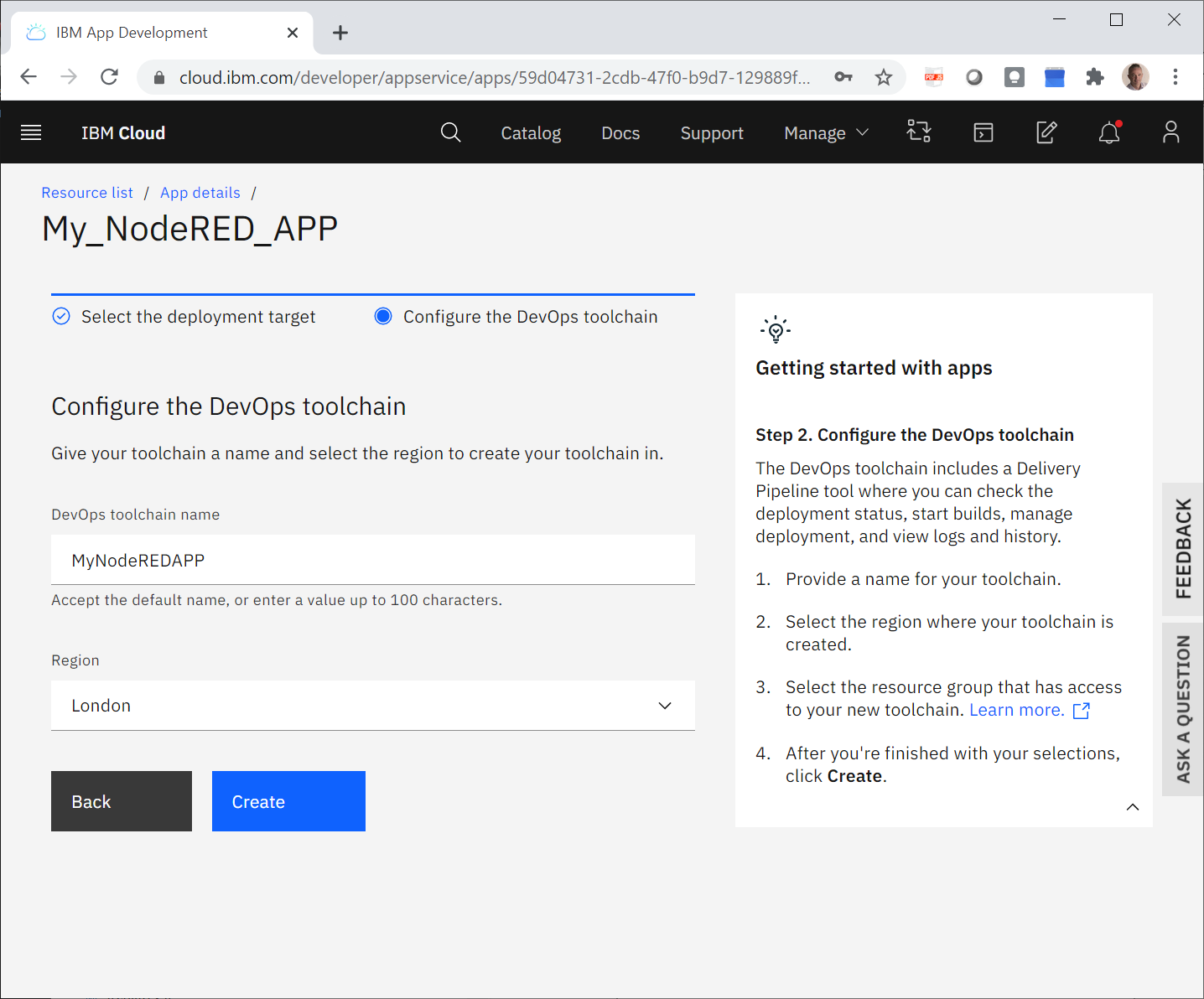Open the Learn more link
Image resolution: width=1204 pixels, height=999 pixels.
coord(1016,710)
